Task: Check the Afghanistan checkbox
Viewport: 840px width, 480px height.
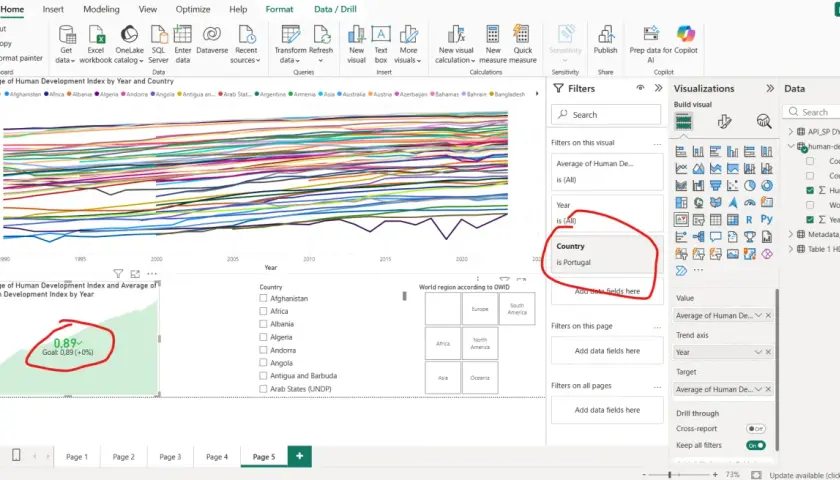Action: click(x=263, y=298)
